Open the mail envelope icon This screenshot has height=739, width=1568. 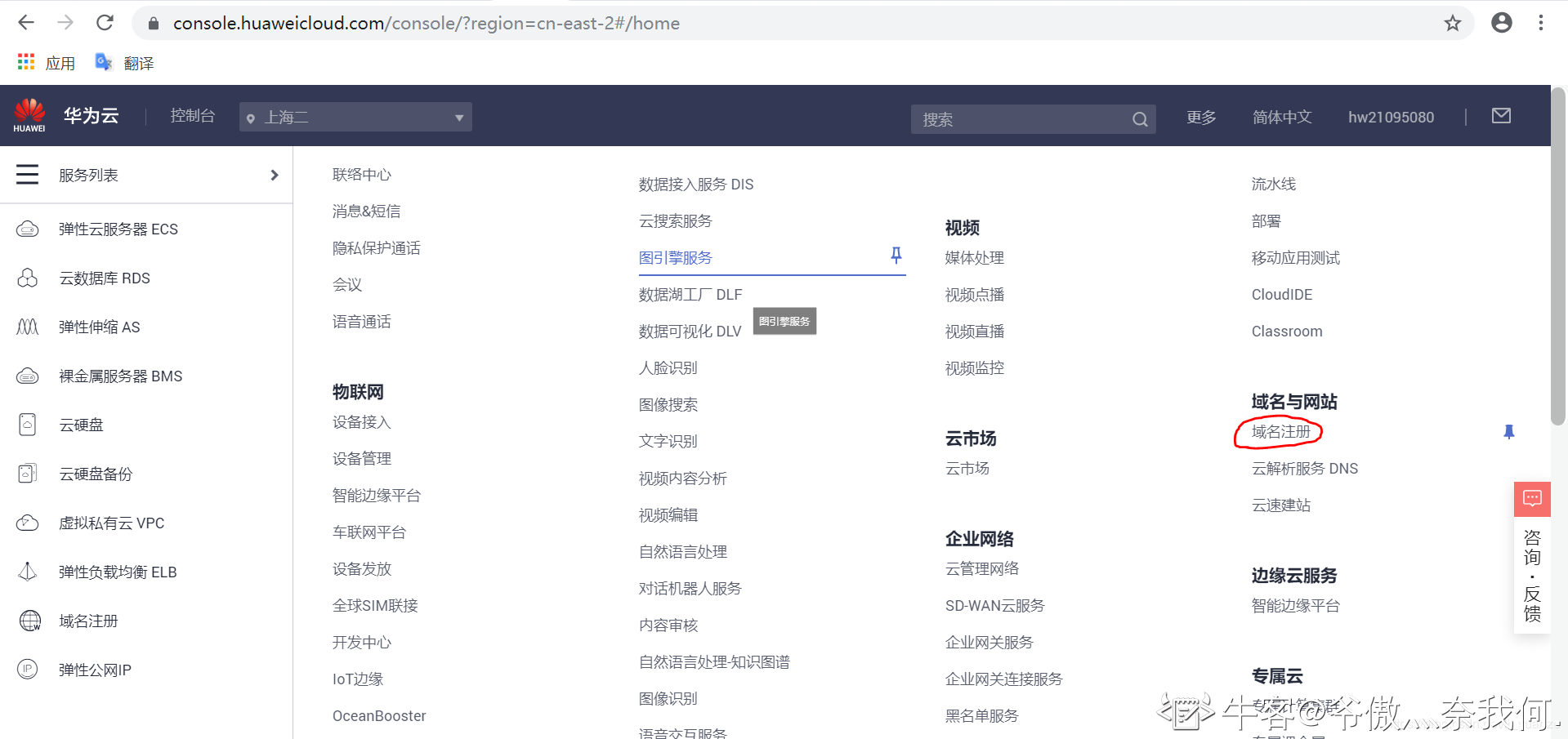point(1501,116)
